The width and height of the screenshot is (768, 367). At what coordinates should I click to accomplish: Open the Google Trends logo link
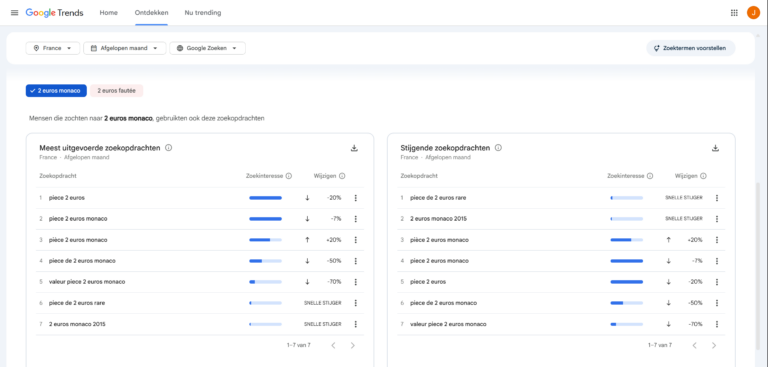click(x=54, y=13)
